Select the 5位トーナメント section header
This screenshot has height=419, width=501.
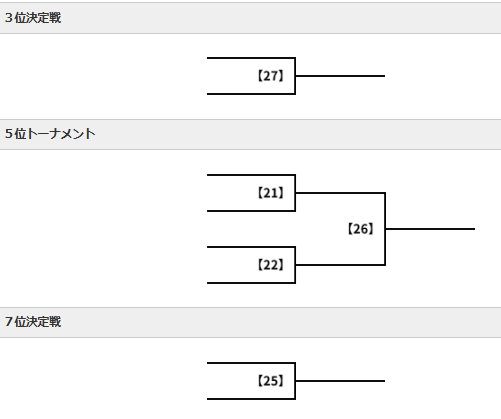[250, 134]
